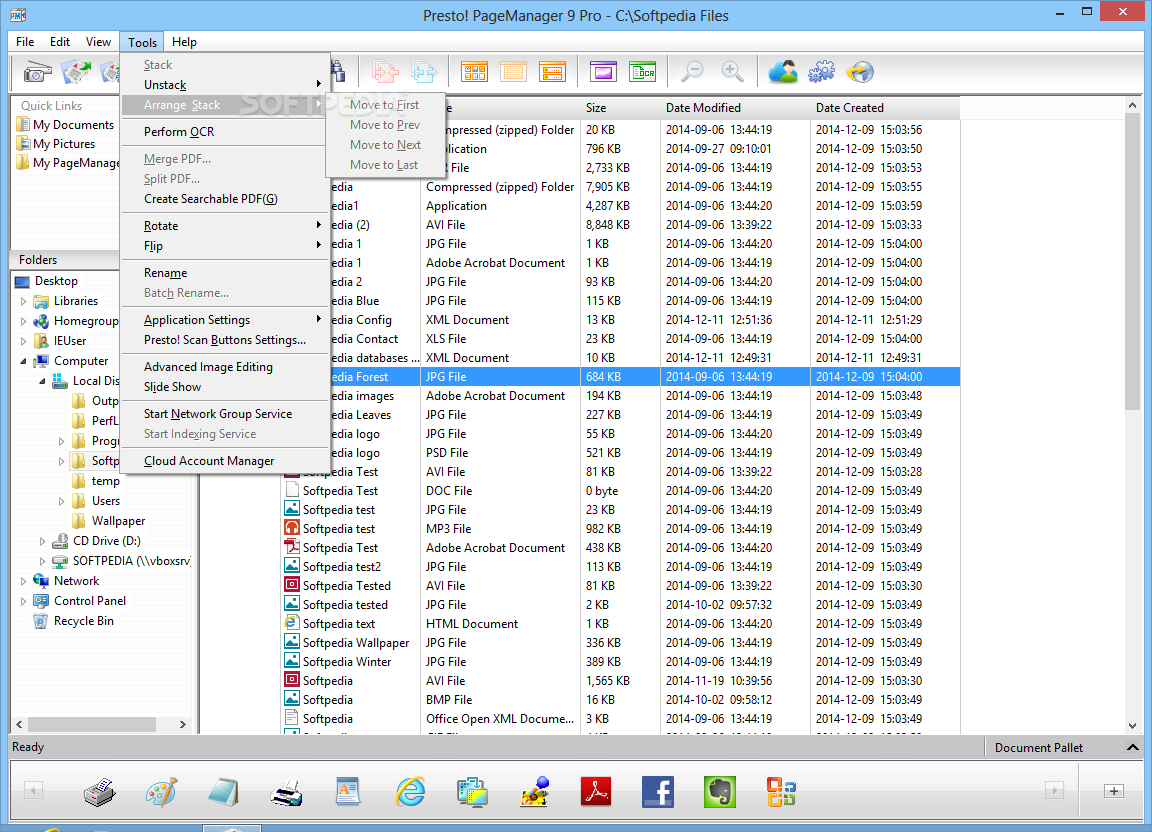Click Start Network Group Service
The height and width of the screenshot is (832, 1152).
224,414
